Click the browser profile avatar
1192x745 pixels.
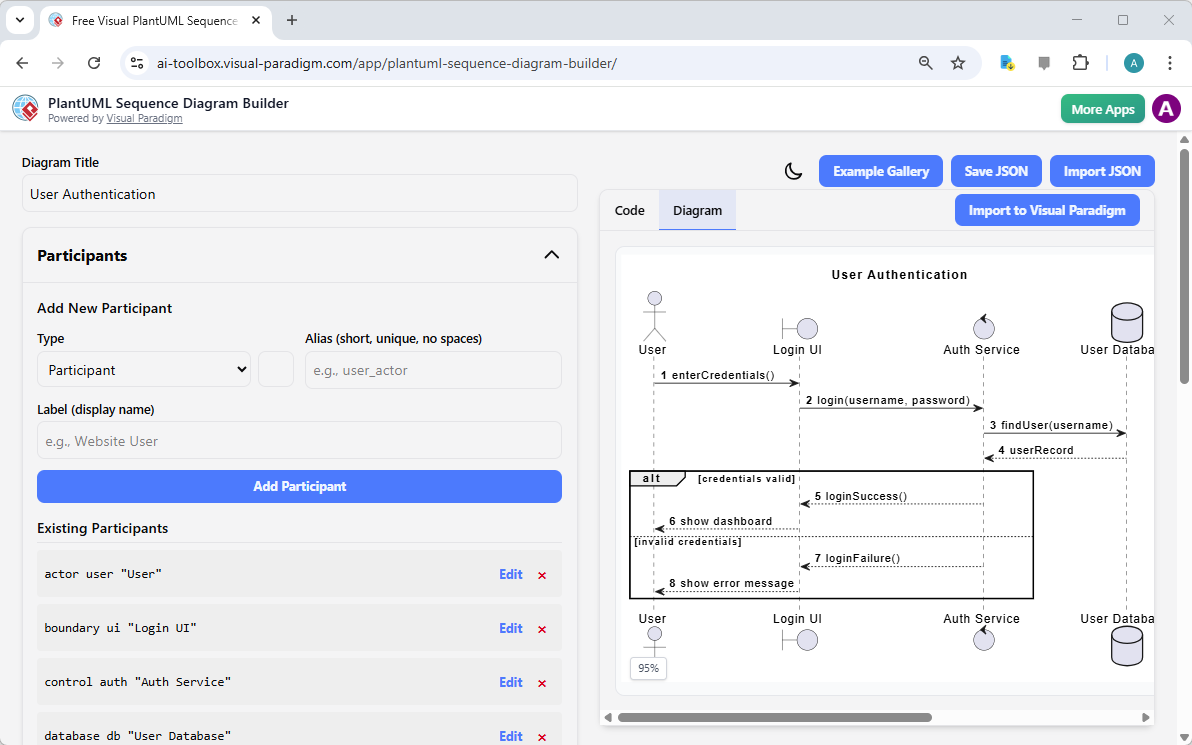tap(1133, 62)
